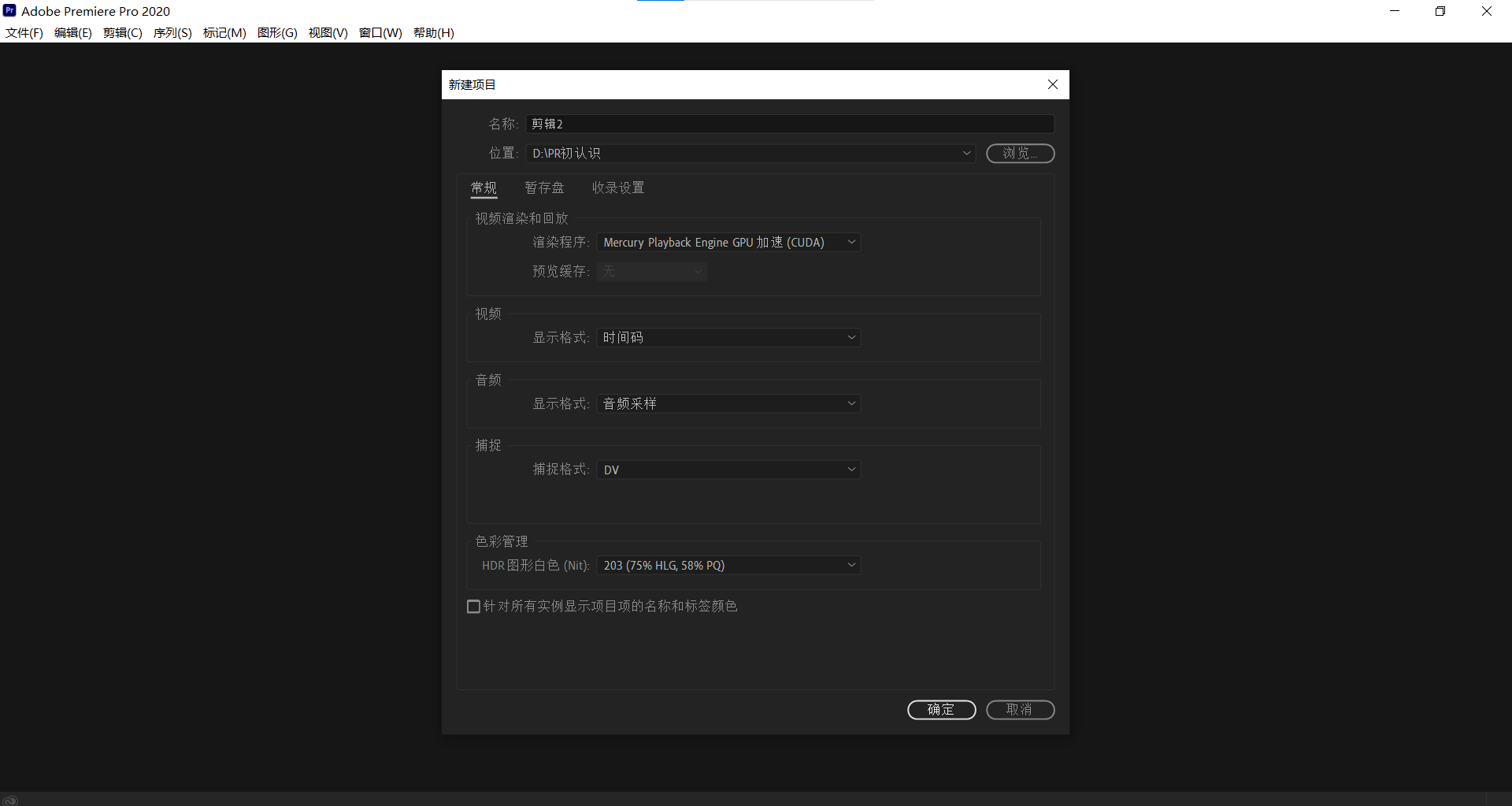This screenshot has width=1512, height=806.
Task: Click the Creative Cloud icon in bottom-left corner
Action: [10, 800]
